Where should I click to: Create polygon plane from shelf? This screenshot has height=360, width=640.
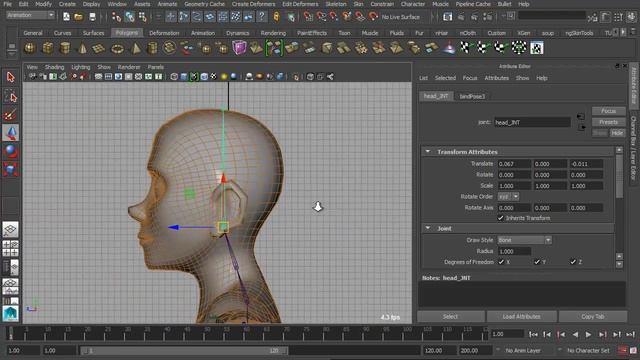coord(99,48)
